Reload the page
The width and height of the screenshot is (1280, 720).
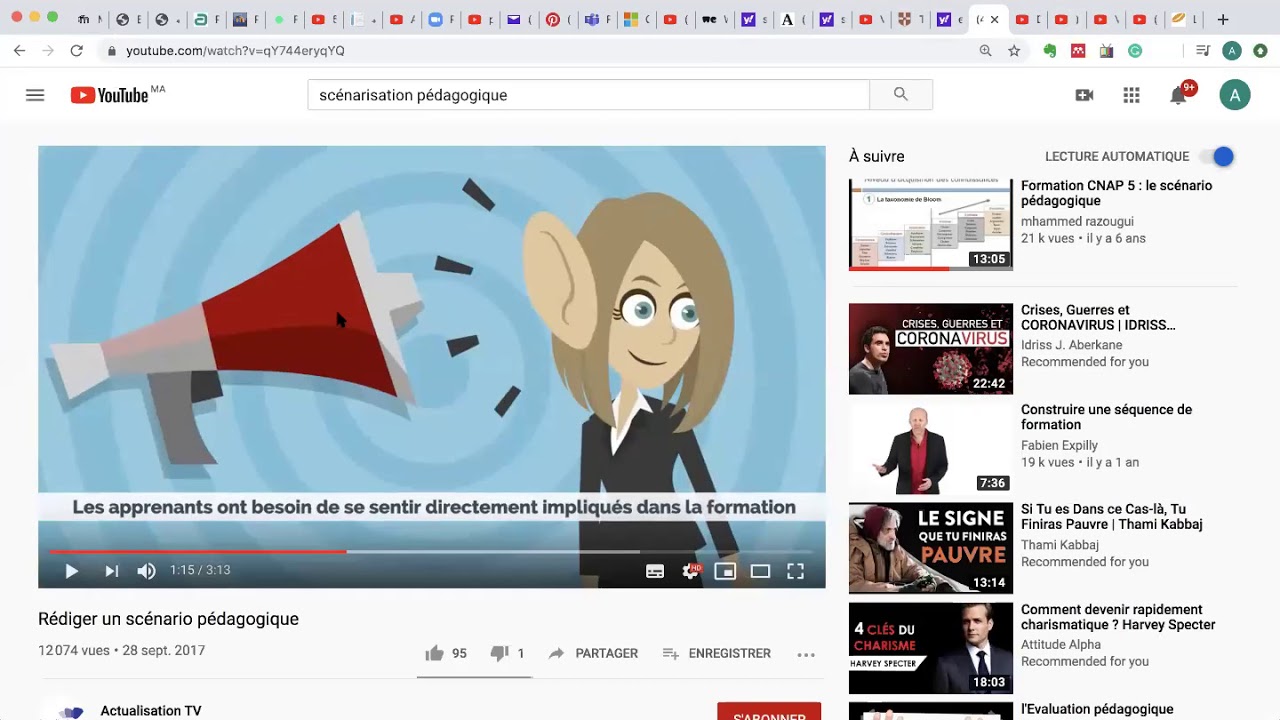[x=76, y=50]
